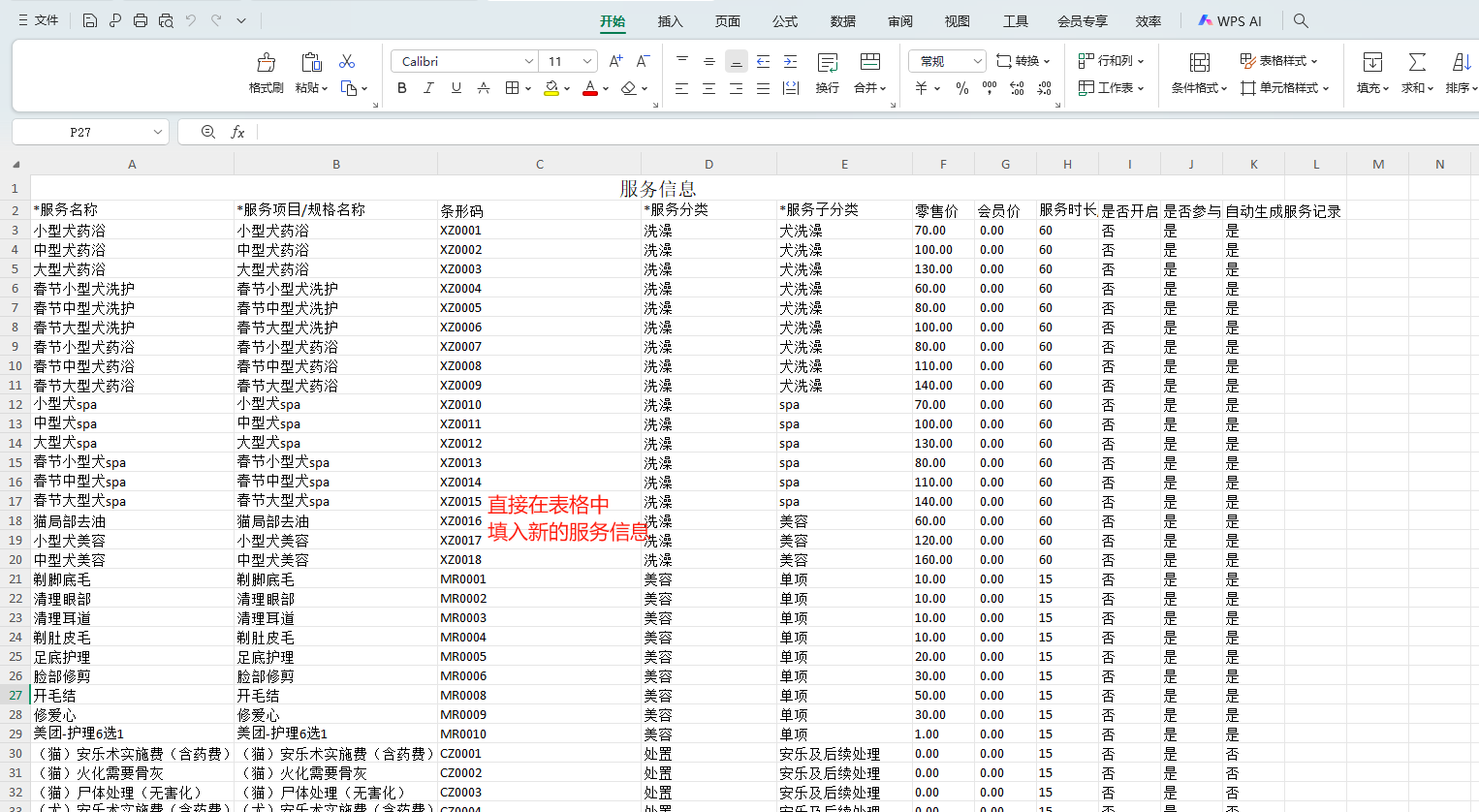The image size is (1479, 812).
Task: Click the Print icon
Action: [141, 20]
